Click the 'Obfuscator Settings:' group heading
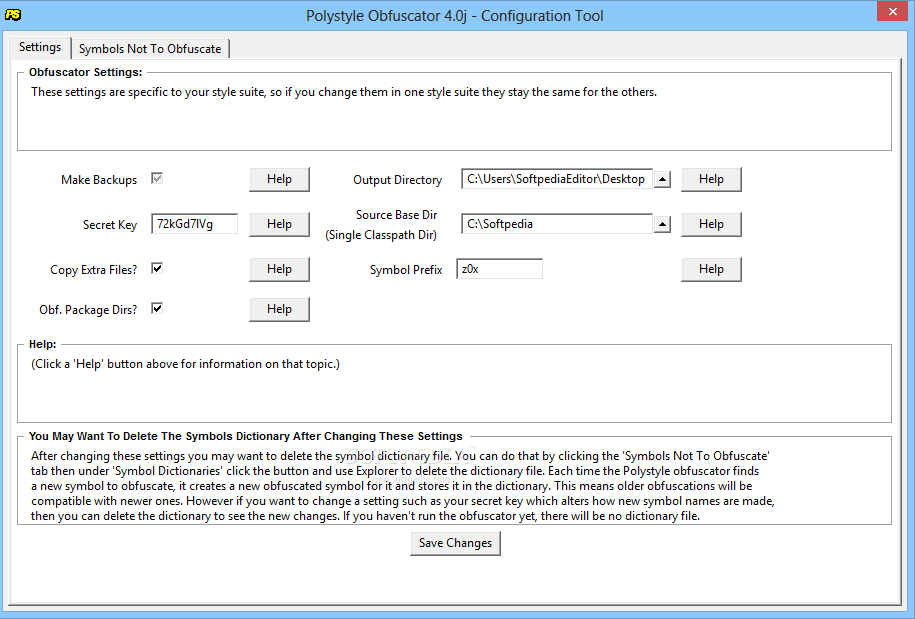This screenshot has height=619, width=915. point(86,72)
